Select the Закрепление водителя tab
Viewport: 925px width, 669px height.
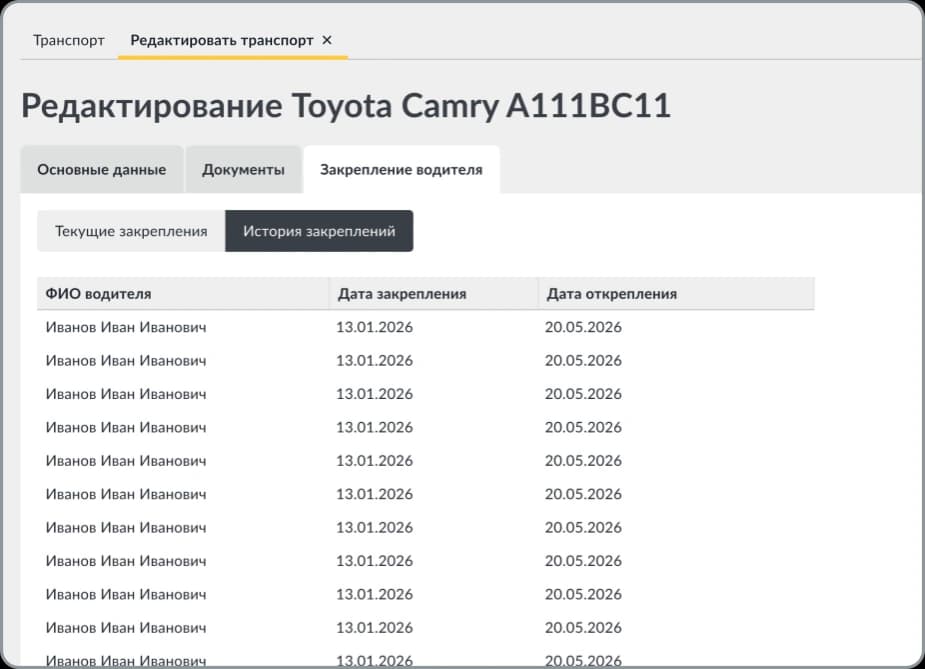coord(401,170)
